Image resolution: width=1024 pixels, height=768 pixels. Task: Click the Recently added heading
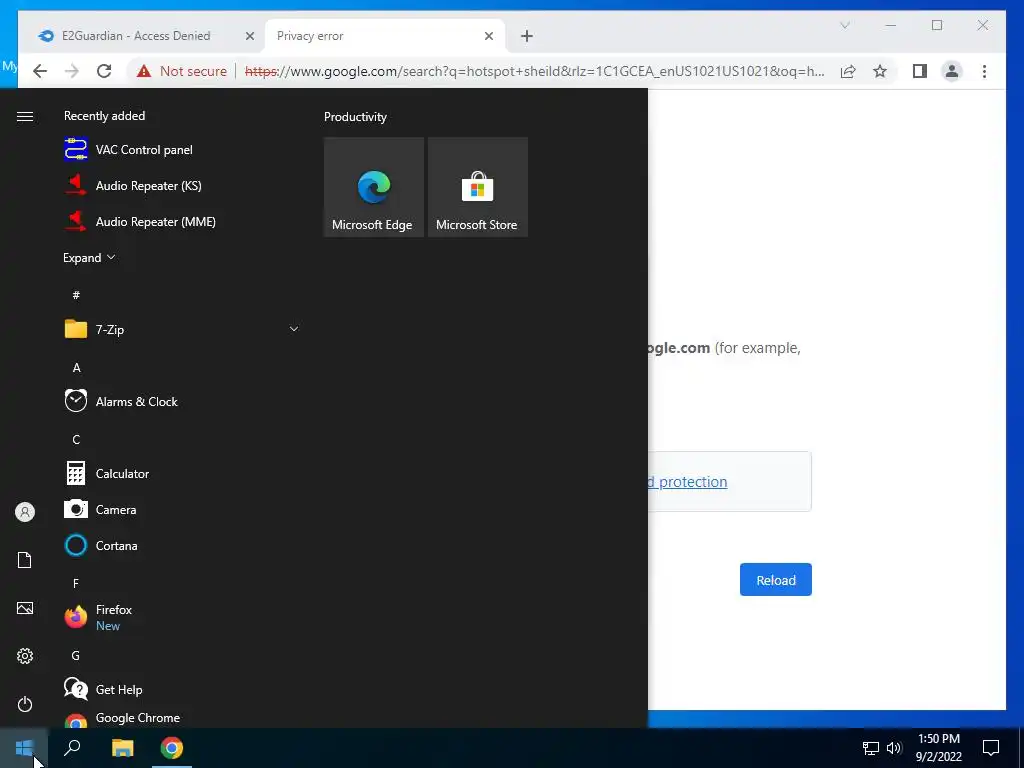[104, 116]
